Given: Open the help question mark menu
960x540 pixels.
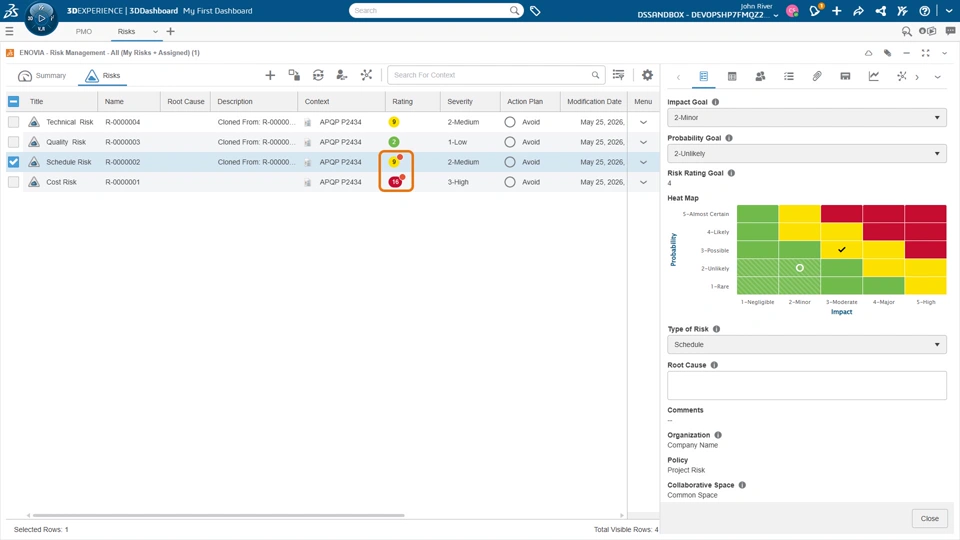Looking at the screenshot, I should (924, 10).
